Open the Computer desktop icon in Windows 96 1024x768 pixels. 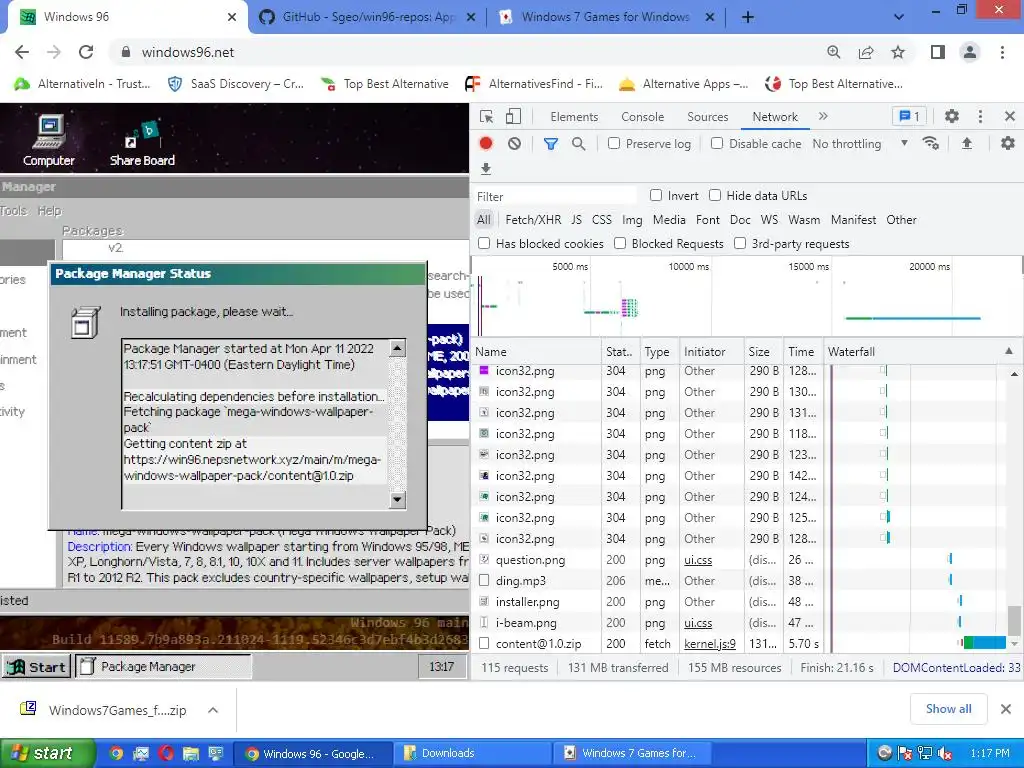[49, 141]
